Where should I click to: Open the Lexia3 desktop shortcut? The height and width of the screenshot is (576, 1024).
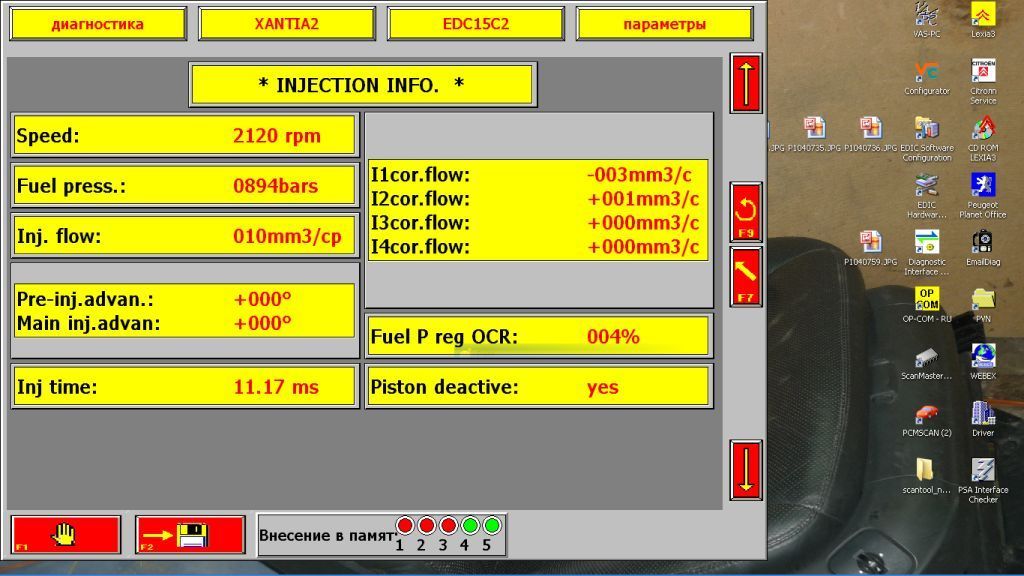point(983,20)
